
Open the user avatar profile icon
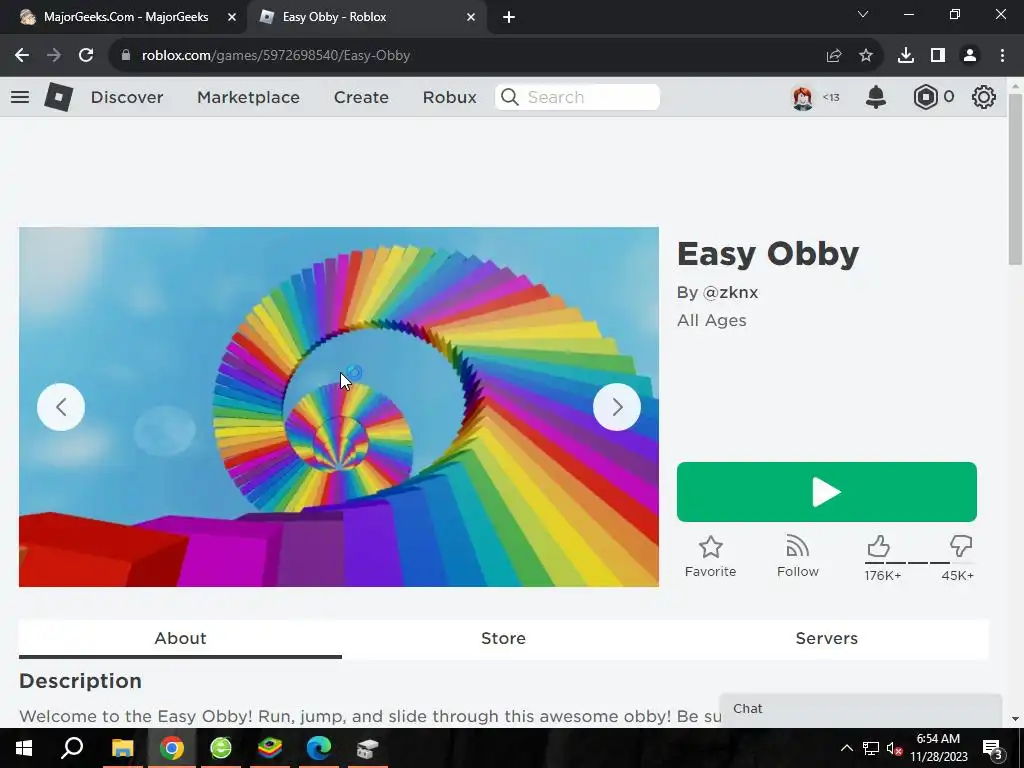[803, 97]
